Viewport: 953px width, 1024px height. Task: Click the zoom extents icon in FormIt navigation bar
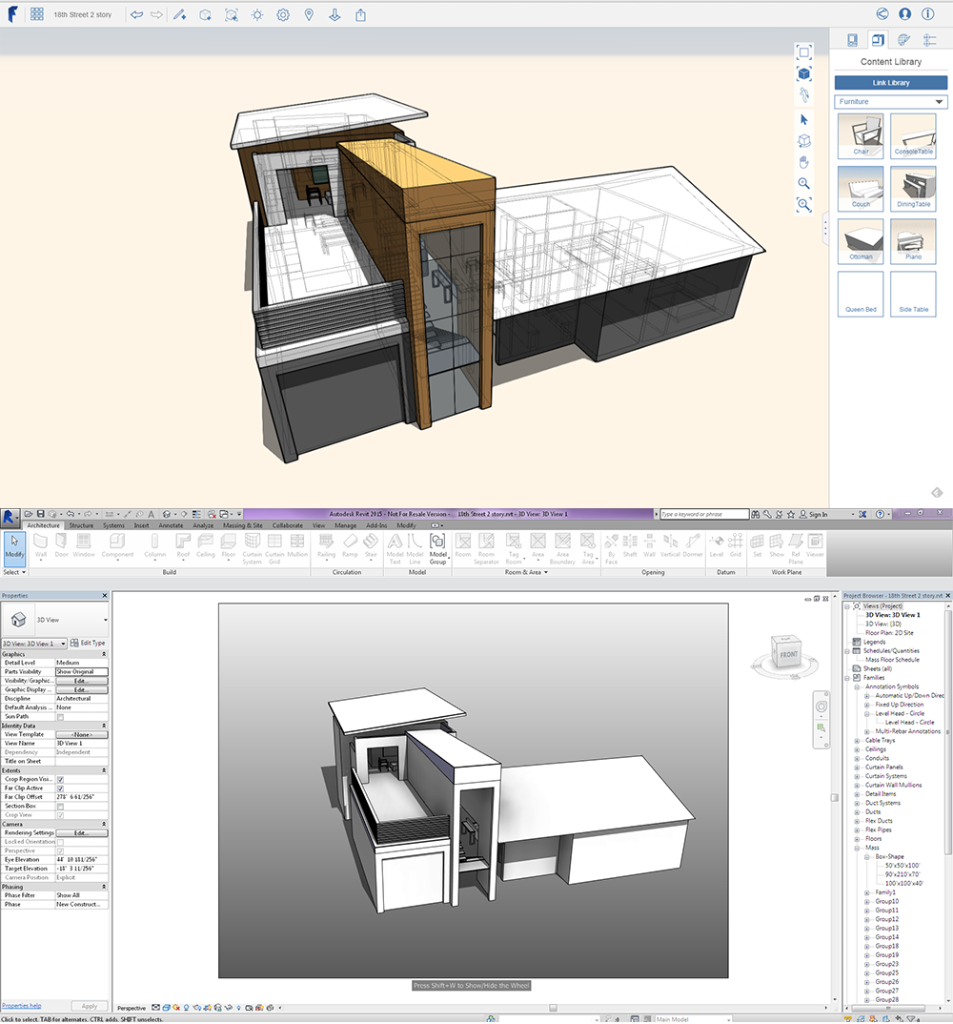[x=804, y=205]
